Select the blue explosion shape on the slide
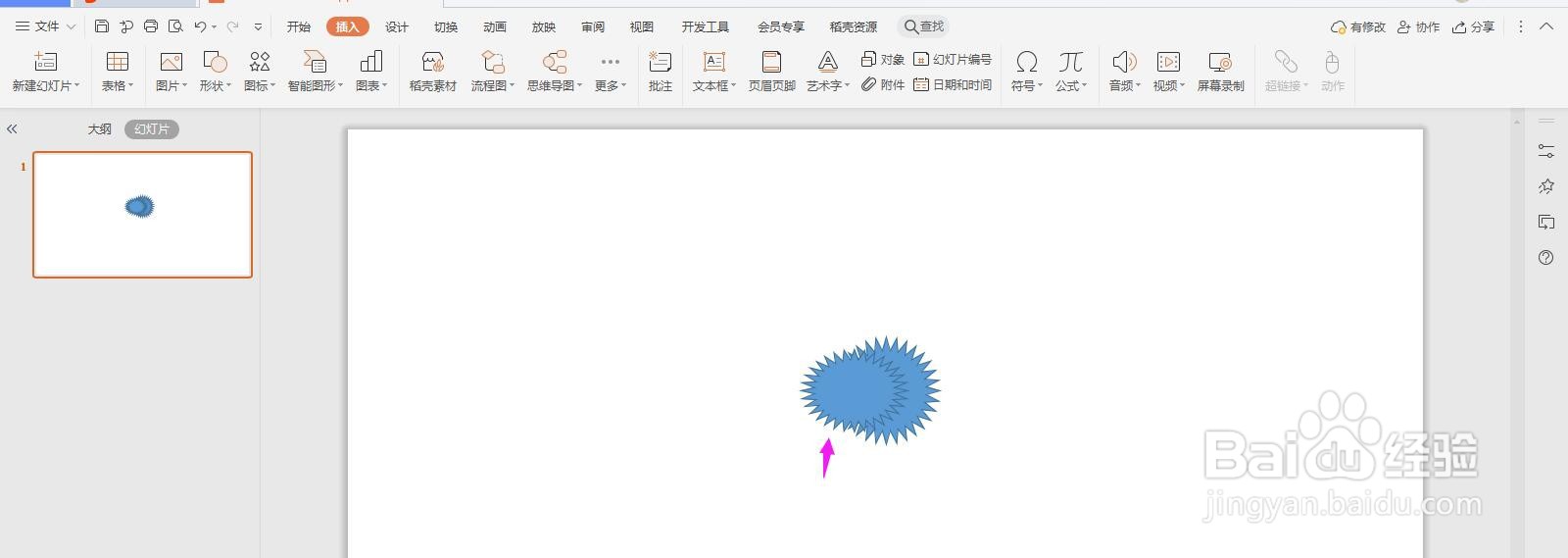The image size is (1568, 558). tap(870, 390)
